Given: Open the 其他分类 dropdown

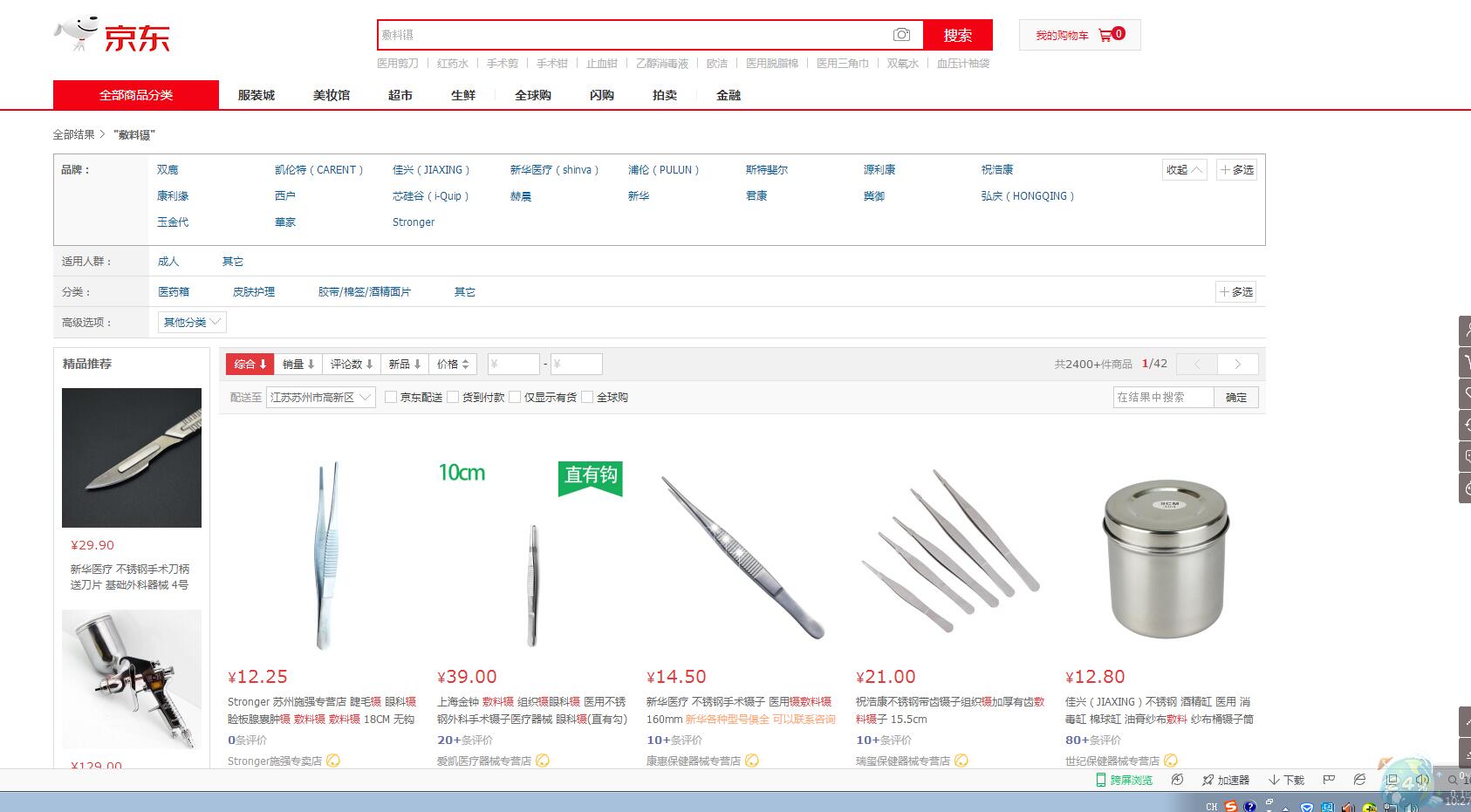Looking at the screenshot, I should pyautogui.click(x=192, y=322).
